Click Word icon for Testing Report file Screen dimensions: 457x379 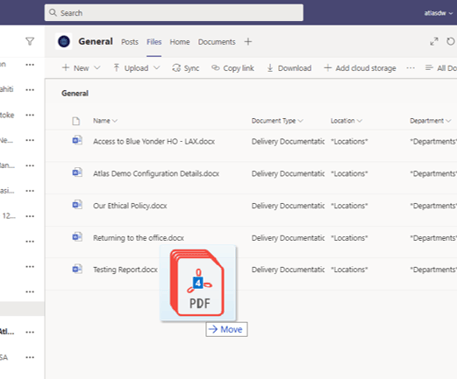click(x=77, y=268)
